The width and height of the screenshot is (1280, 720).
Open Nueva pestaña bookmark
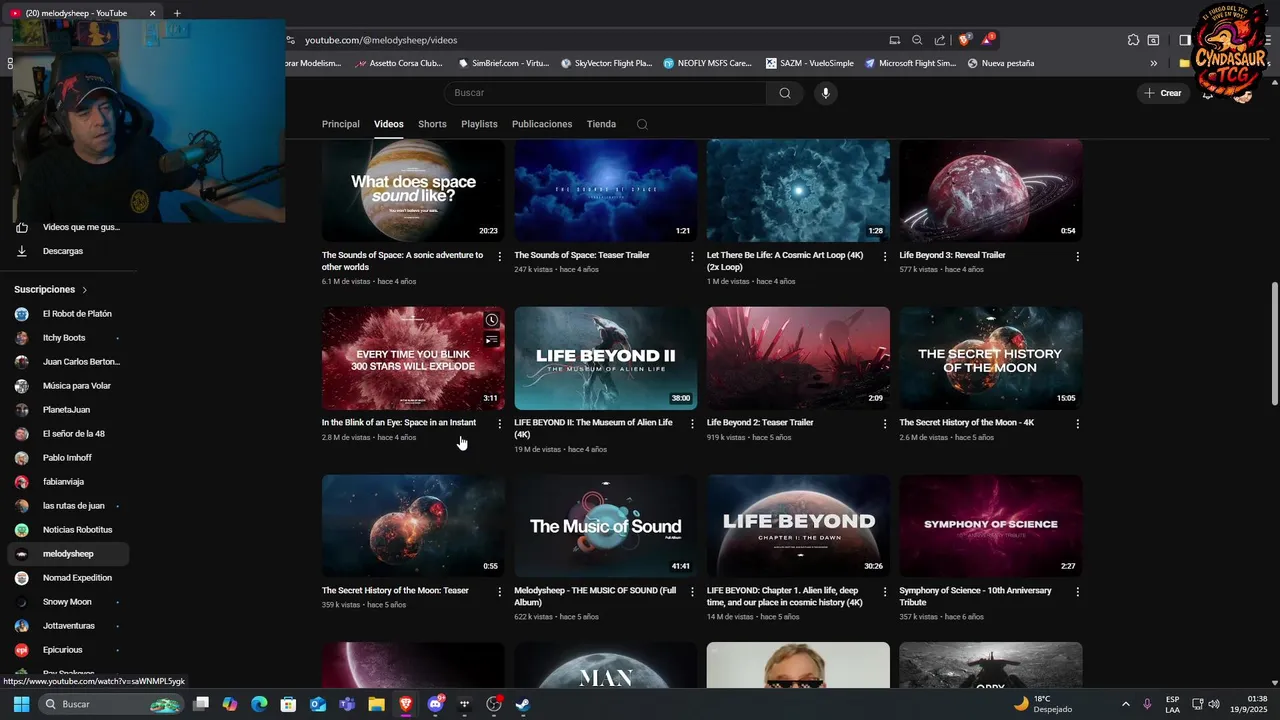(1001, 63)
